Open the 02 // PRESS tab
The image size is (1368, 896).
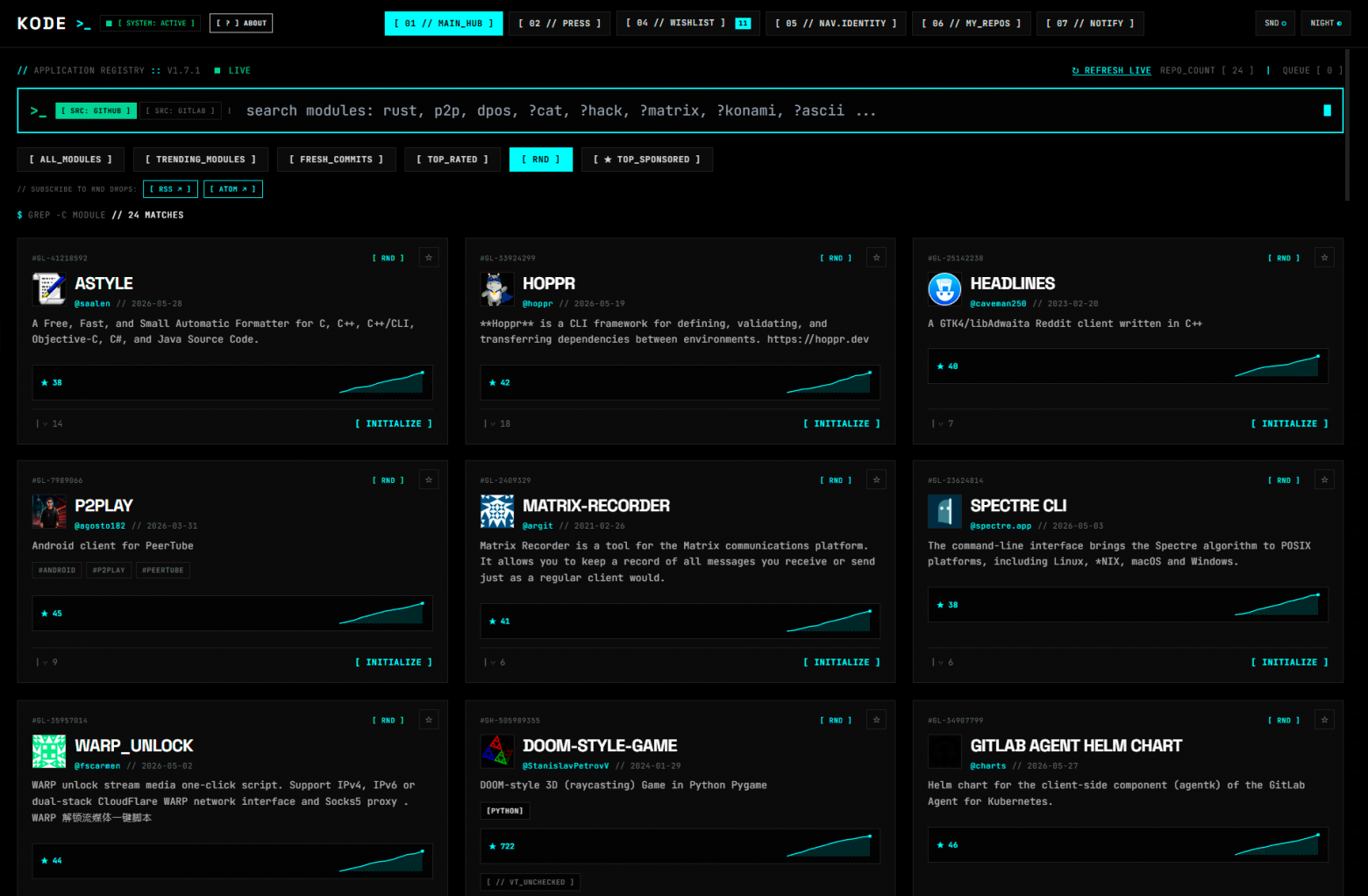(x=559, y=24)
